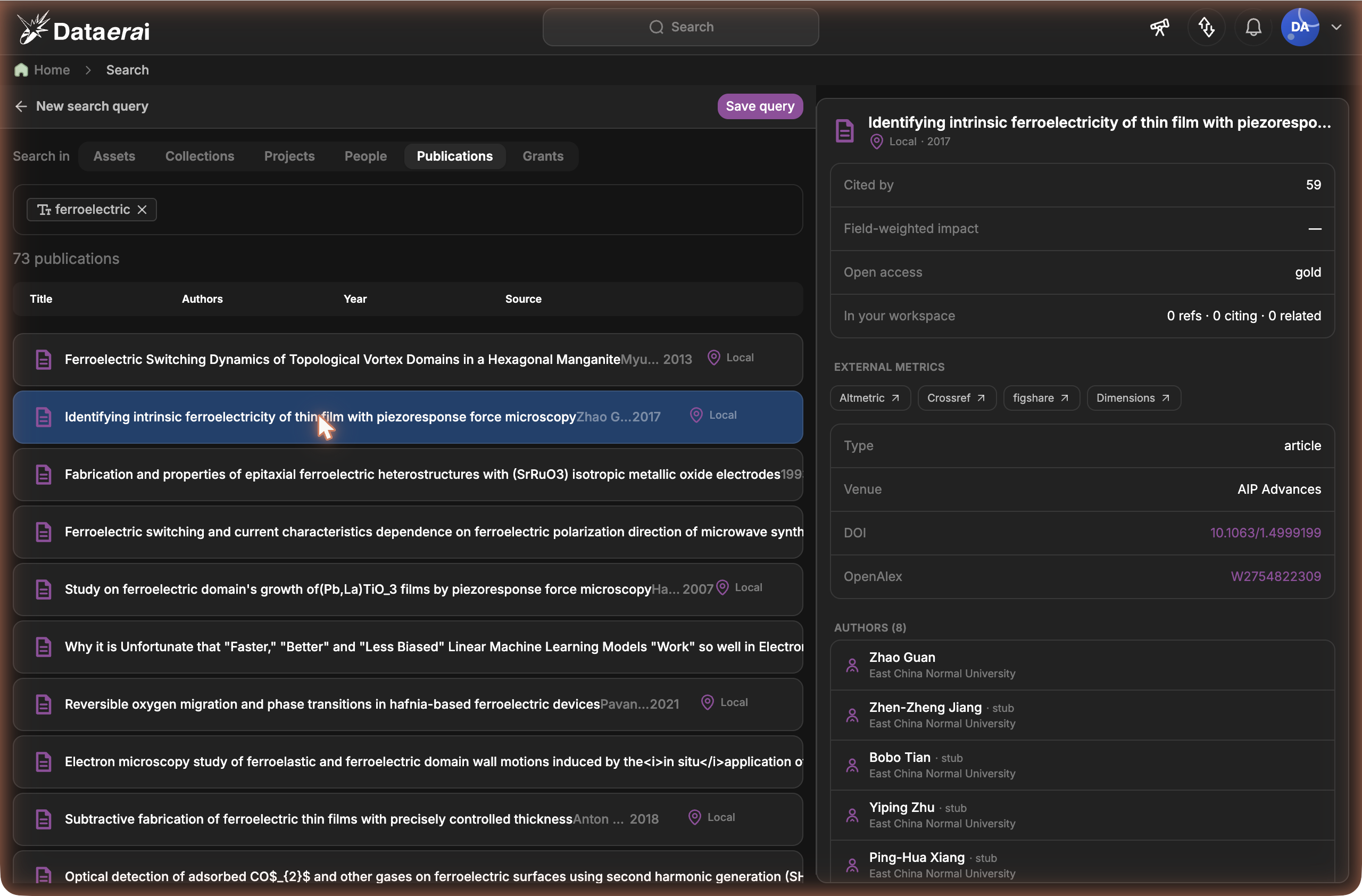This screenshot has width=1362, height=896.
Task: Focus the top Search field
Action: pos(680,27)
